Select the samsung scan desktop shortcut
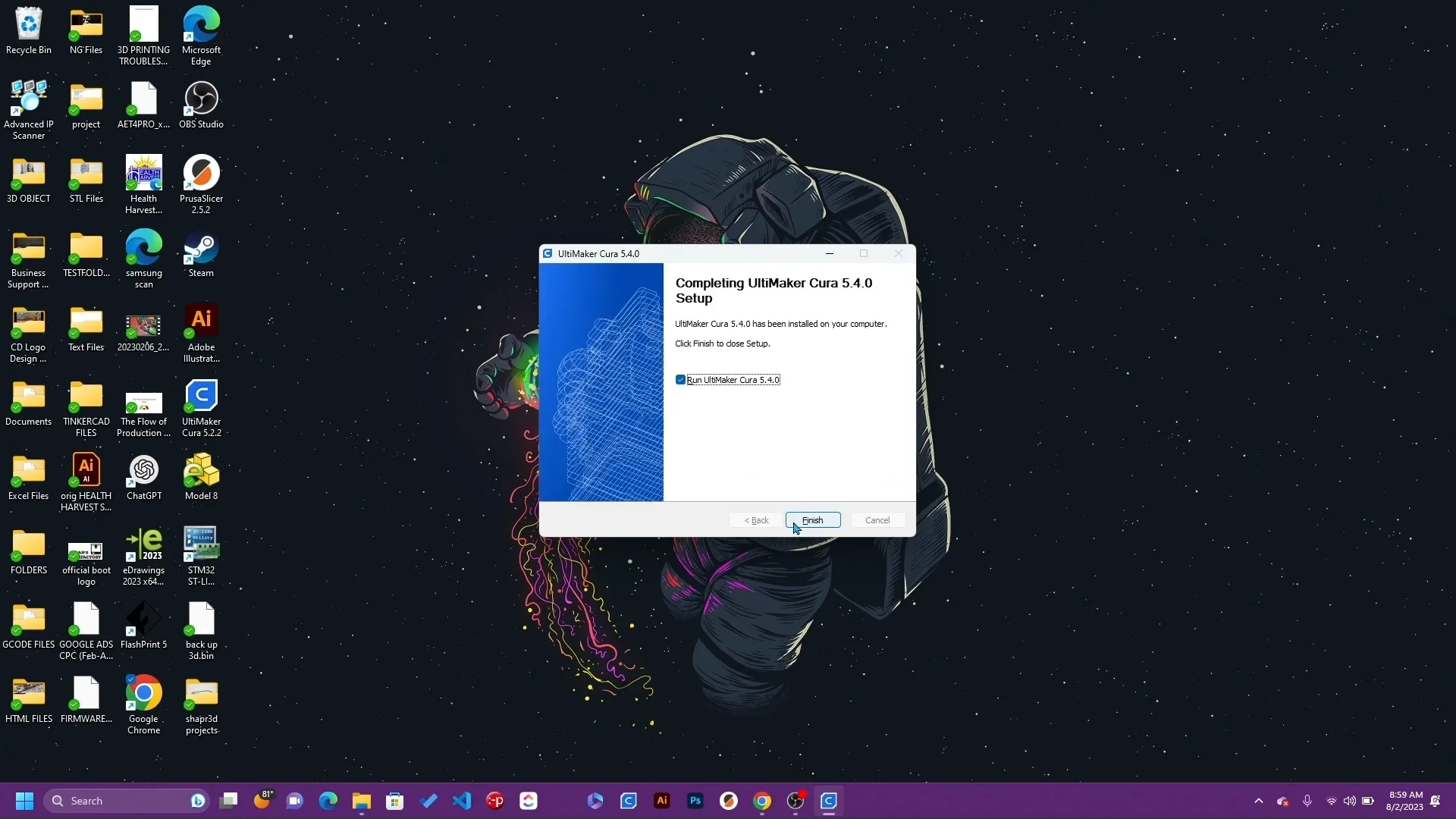1456x819 pixels. pyautogui.click(x=144, y=259)
